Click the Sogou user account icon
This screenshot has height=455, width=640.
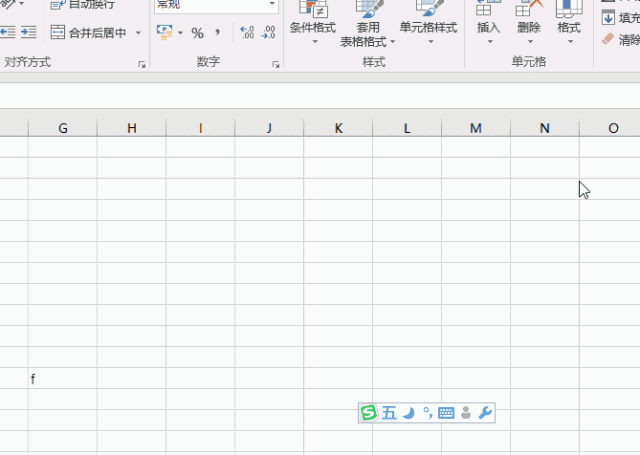point(466,413)
